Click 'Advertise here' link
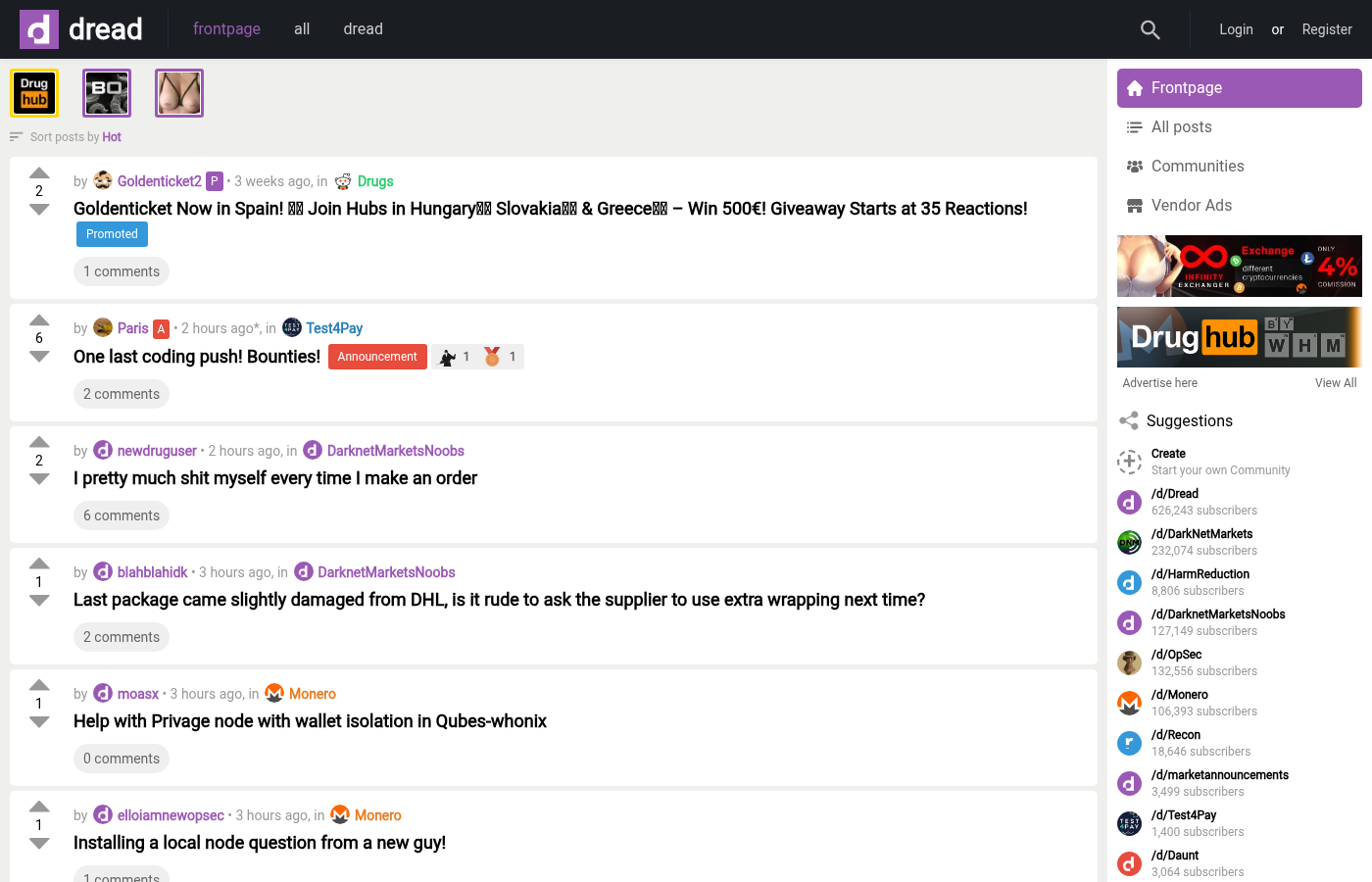The width and height of the screenshot is (1372, 882). coord(1159,383)
